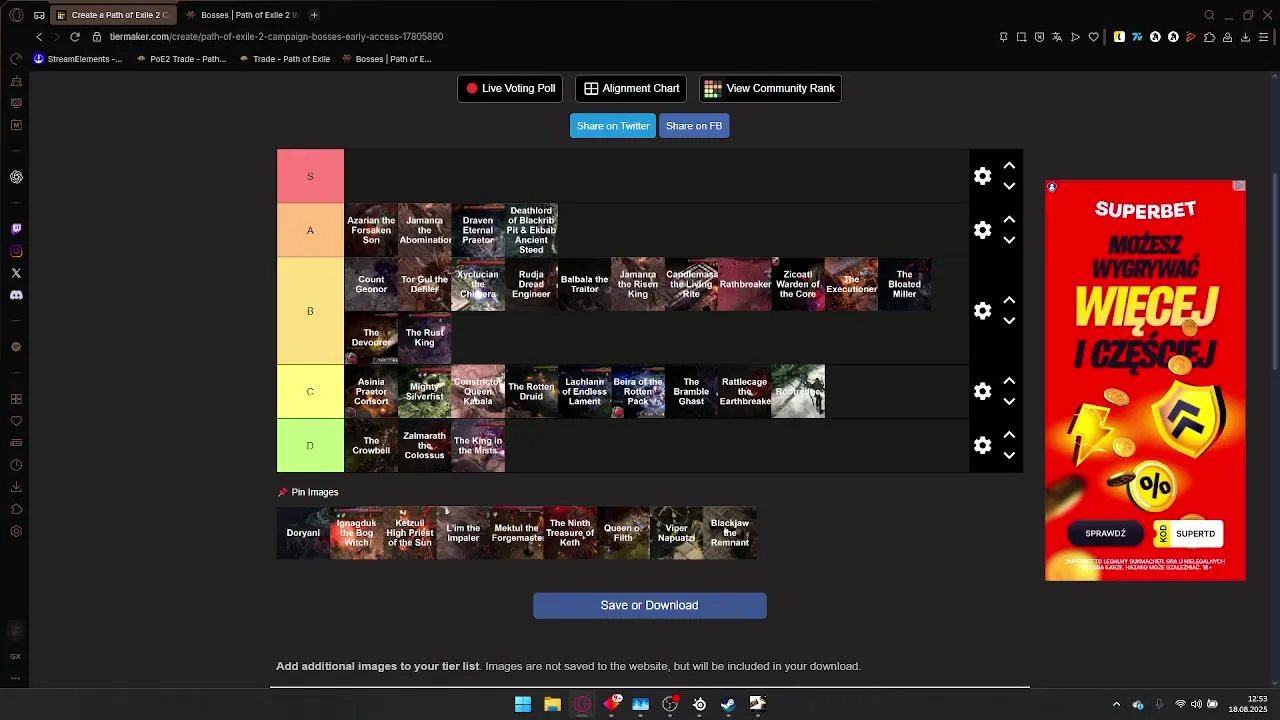Viewport: 1280px width, 720px height.
Task: Click the heart bookmark icon in address bar
Action: [1094, 37]
